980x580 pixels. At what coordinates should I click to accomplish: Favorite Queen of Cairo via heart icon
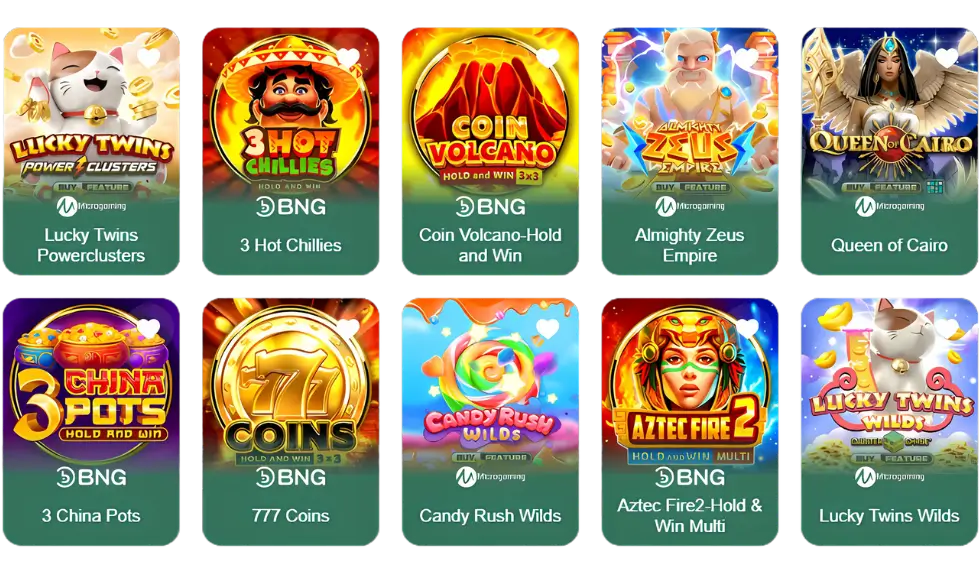[947, 58]
